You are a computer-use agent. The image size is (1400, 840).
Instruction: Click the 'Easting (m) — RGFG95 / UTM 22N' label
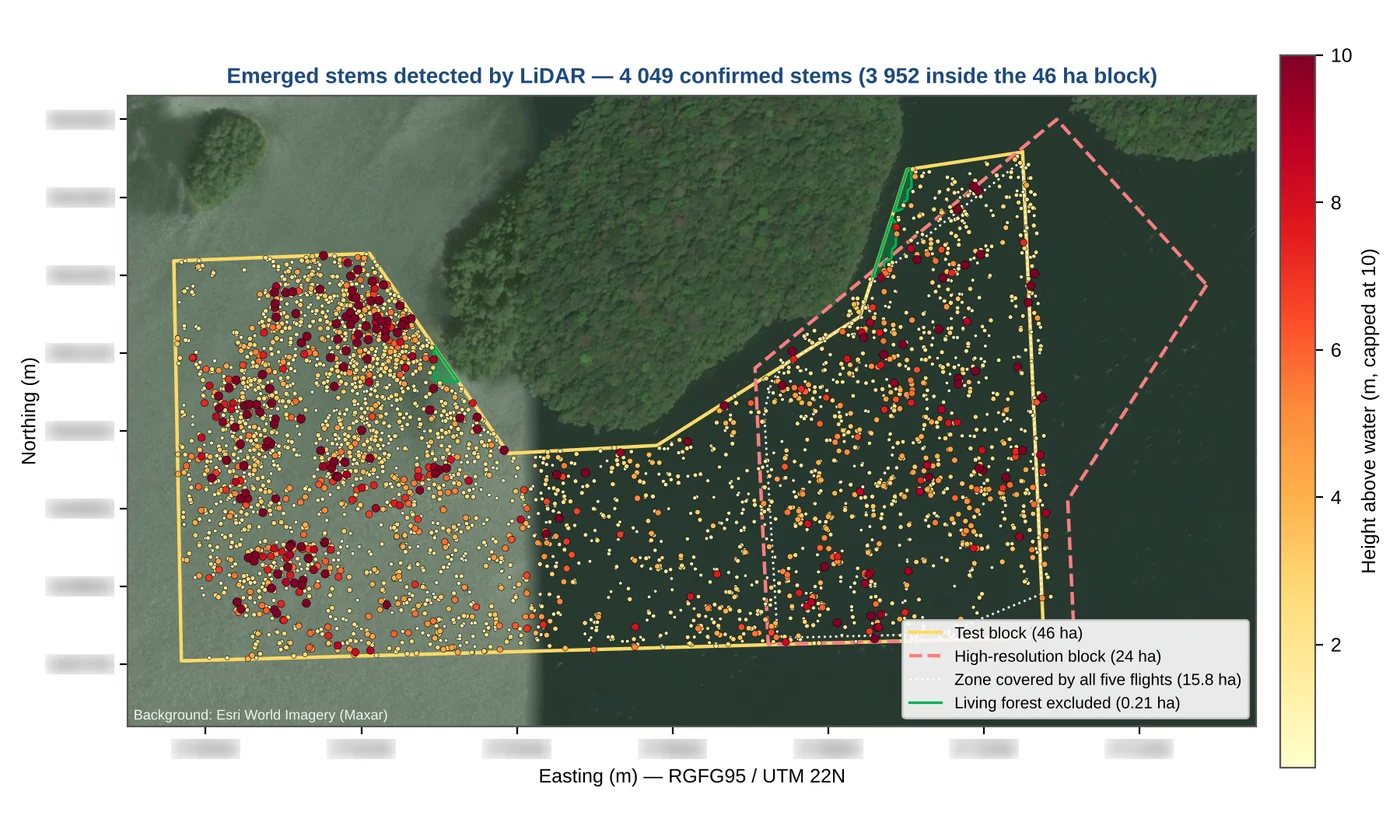(x=692, y=776)
